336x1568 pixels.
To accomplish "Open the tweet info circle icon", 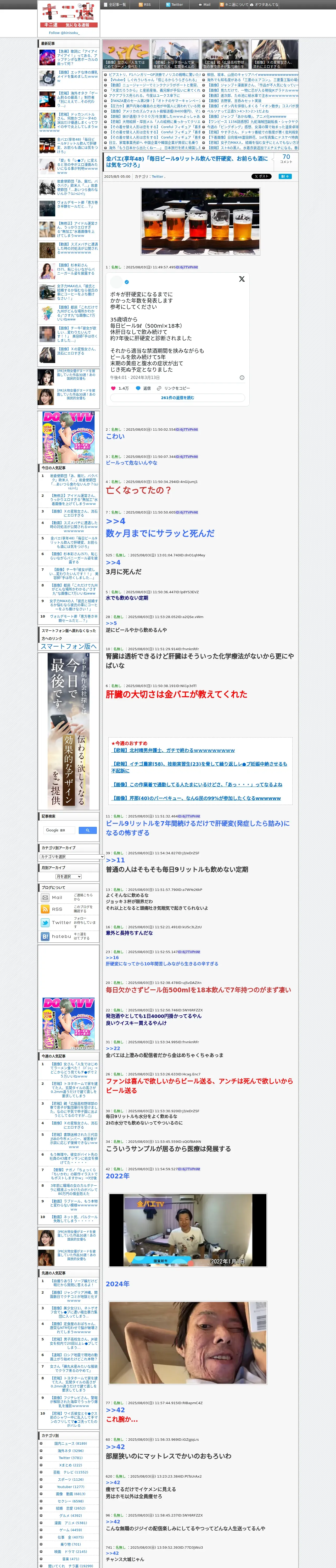I will pyautogui.click(x=242, y=377).
